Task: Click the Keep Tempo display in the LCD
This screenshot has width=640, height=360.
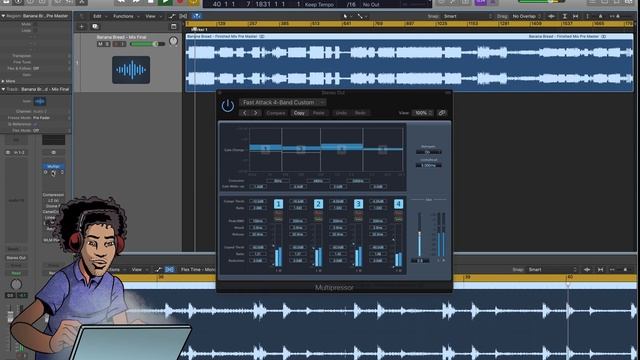Action: pos(319,4)
